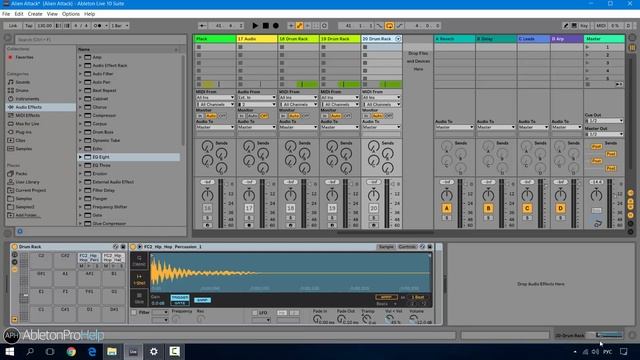The width and height of the screenshot is (640, 360).
Task: Expand the Amp folder in browser
Action: point(80,57)
